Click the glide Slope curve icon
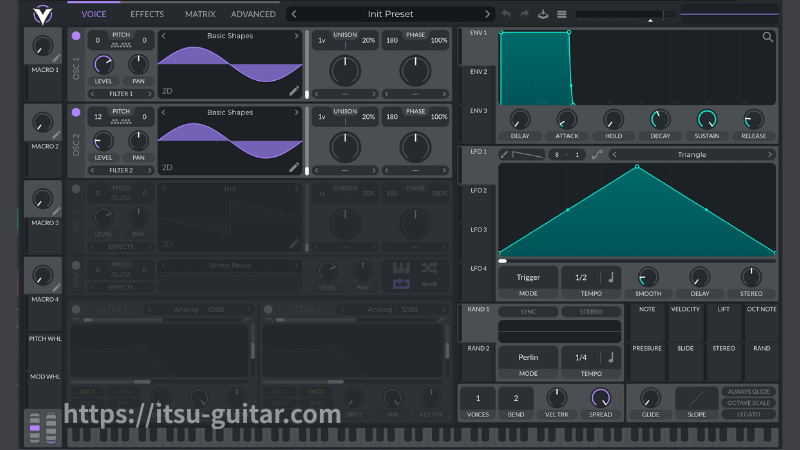Image resolution: width=800 pixels, height=450 pixels. tap(696, 398)
